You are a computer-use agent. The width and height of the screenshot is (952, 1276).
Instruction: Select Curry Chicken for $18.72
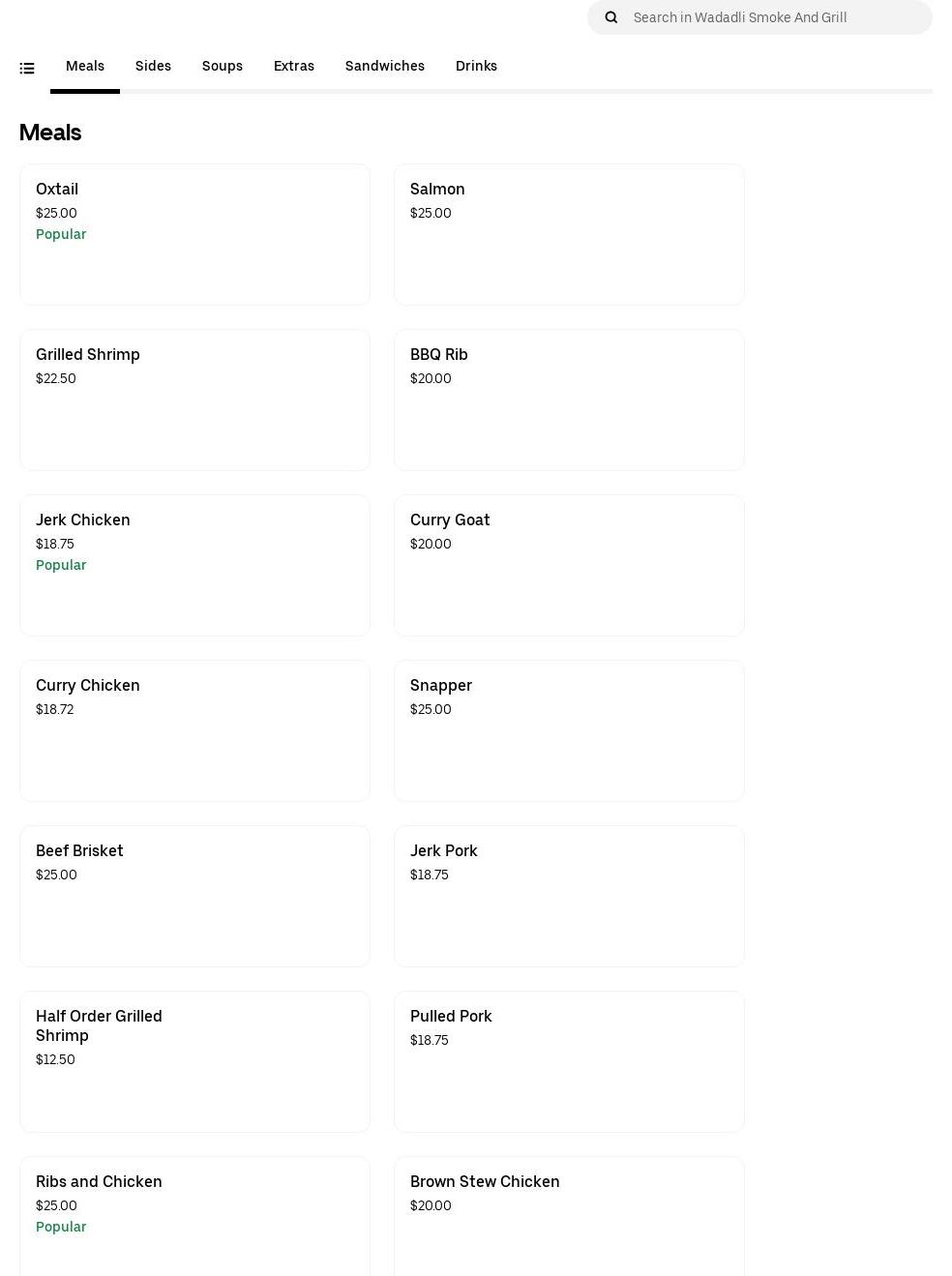194,730
